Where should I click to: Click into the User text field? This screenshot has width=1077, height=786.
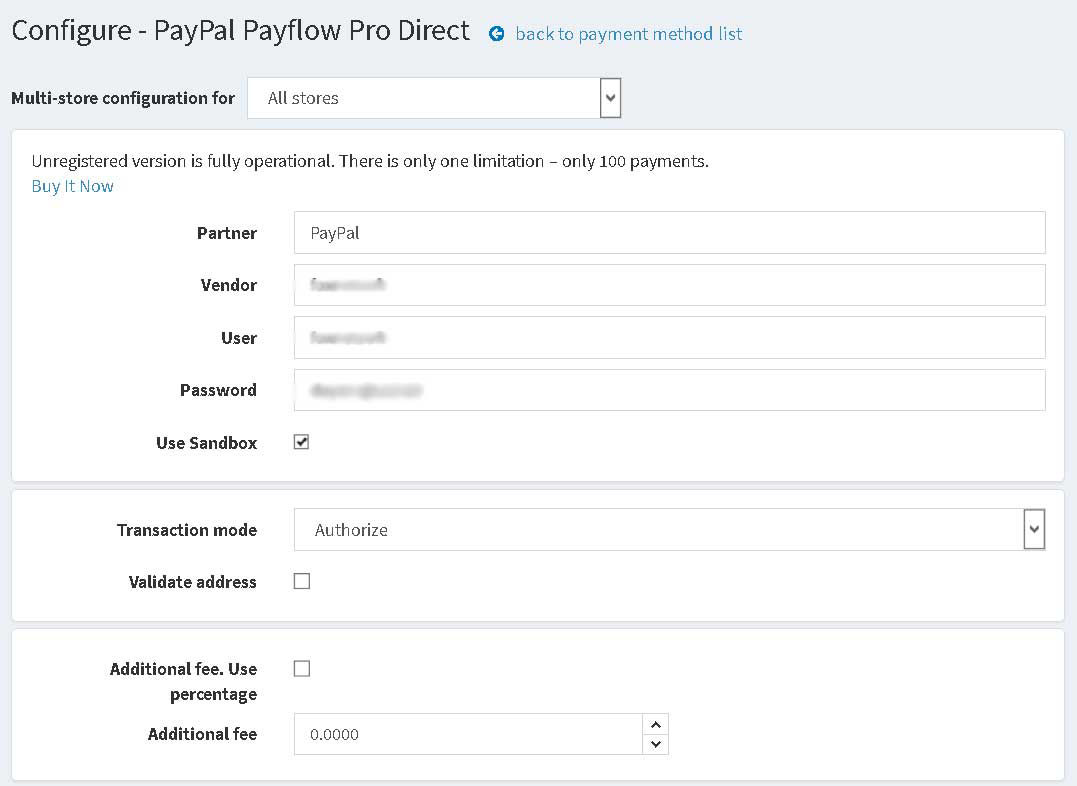[x=670, y=337]
